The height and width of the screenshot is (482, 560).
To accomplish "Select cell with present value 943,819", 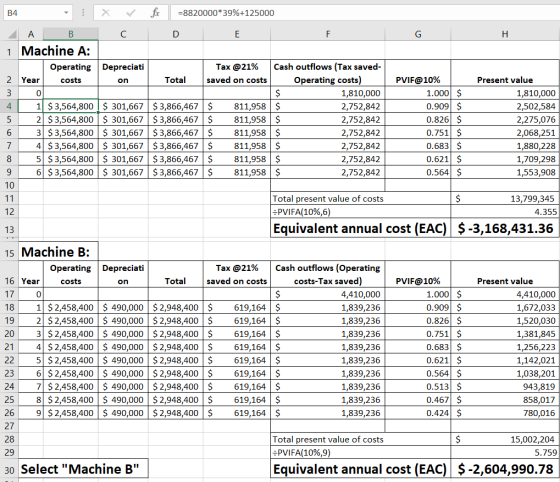I will pos(505,387).
